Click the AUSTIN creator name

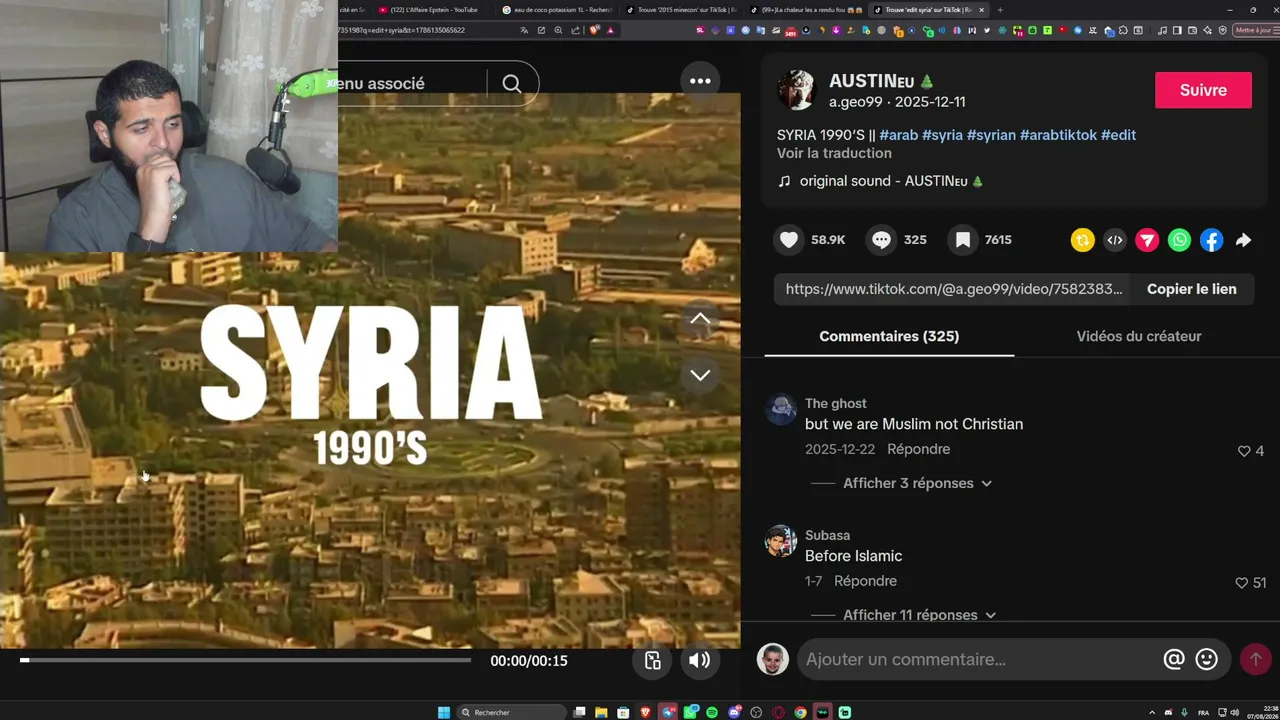[881, 81]
